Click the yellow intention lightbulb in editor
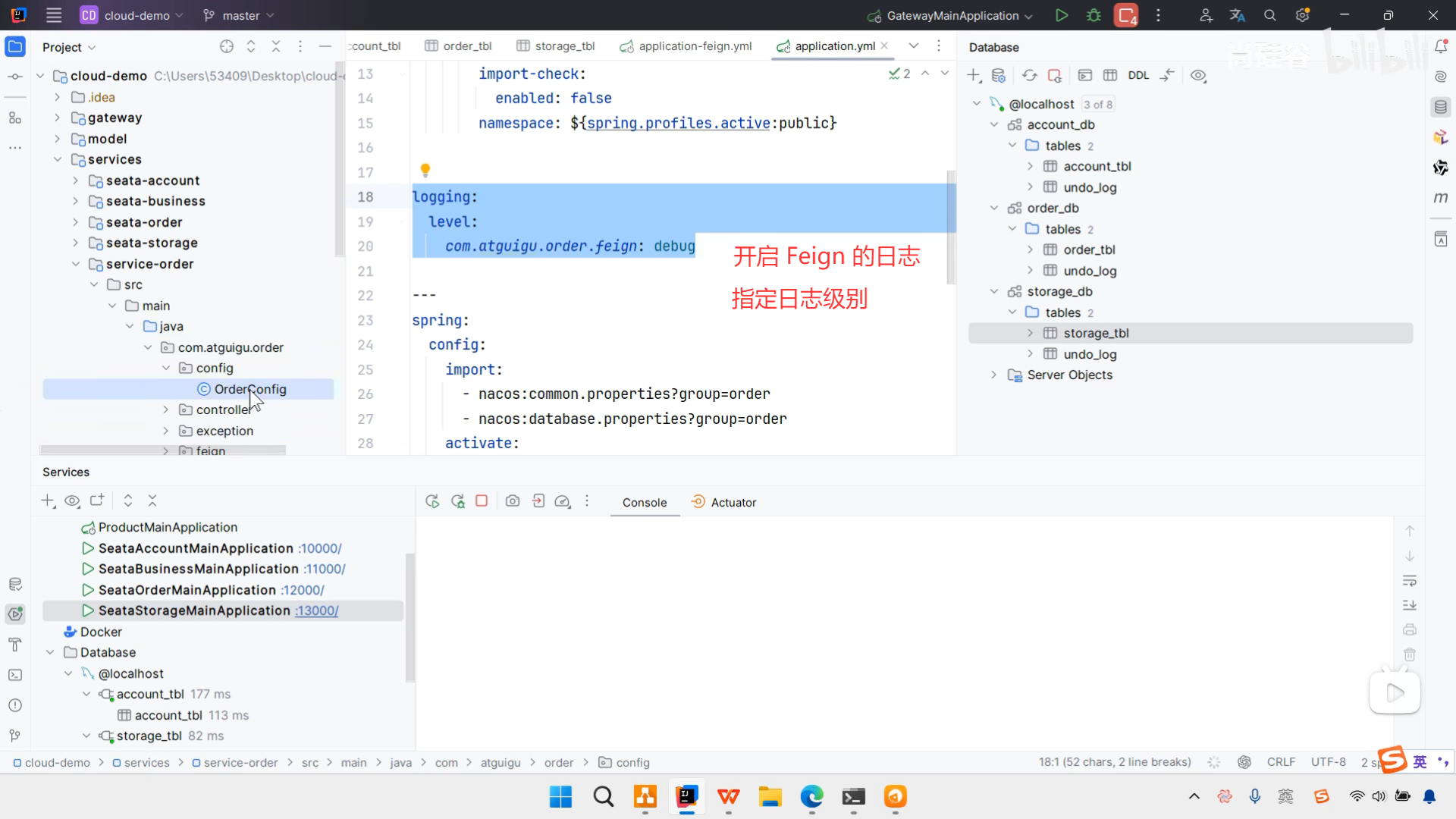The width and height of the screenshot is (1456, 819). (425, 170)
